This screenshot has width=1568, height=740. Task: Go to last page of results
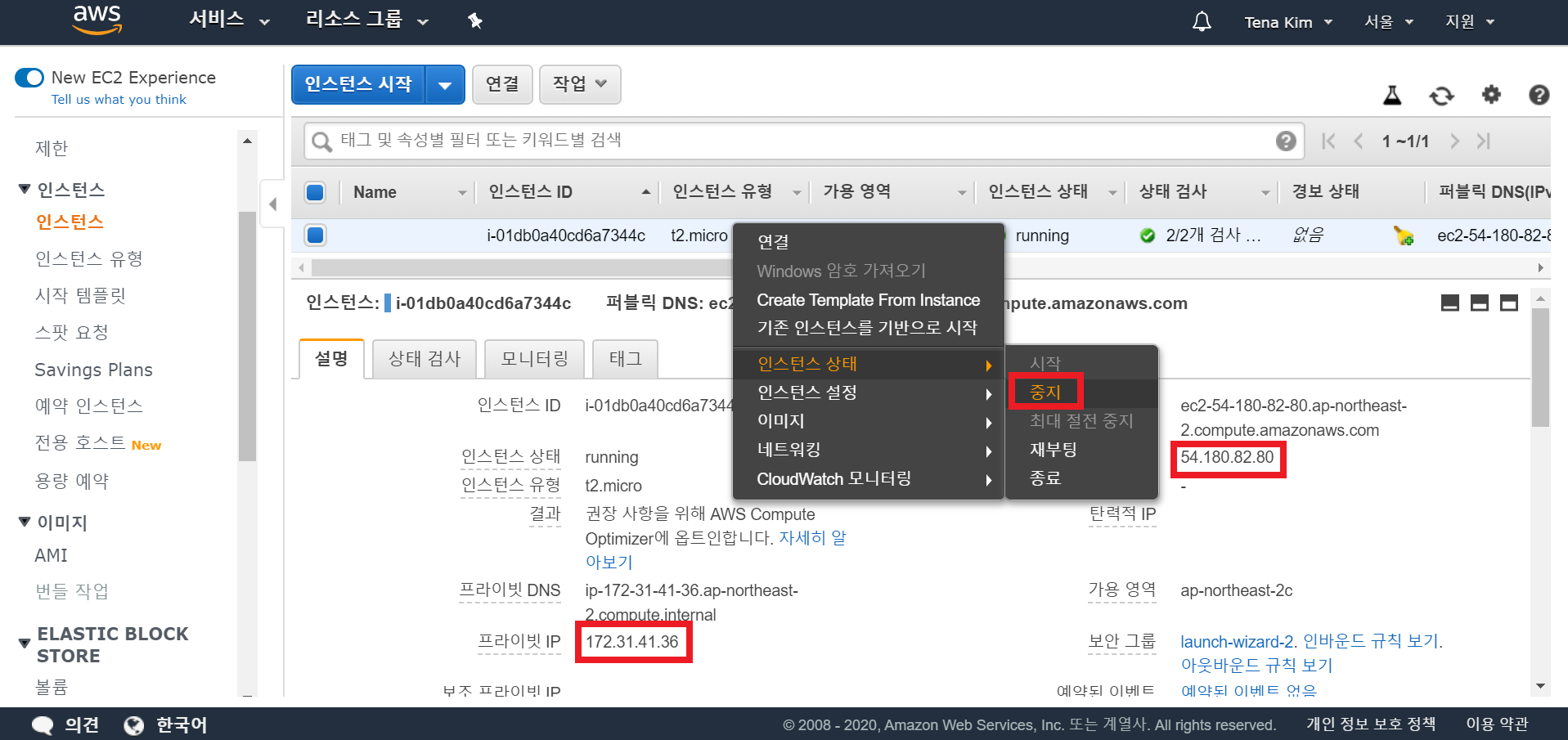pyautogui.click(x=1484, y=141)
